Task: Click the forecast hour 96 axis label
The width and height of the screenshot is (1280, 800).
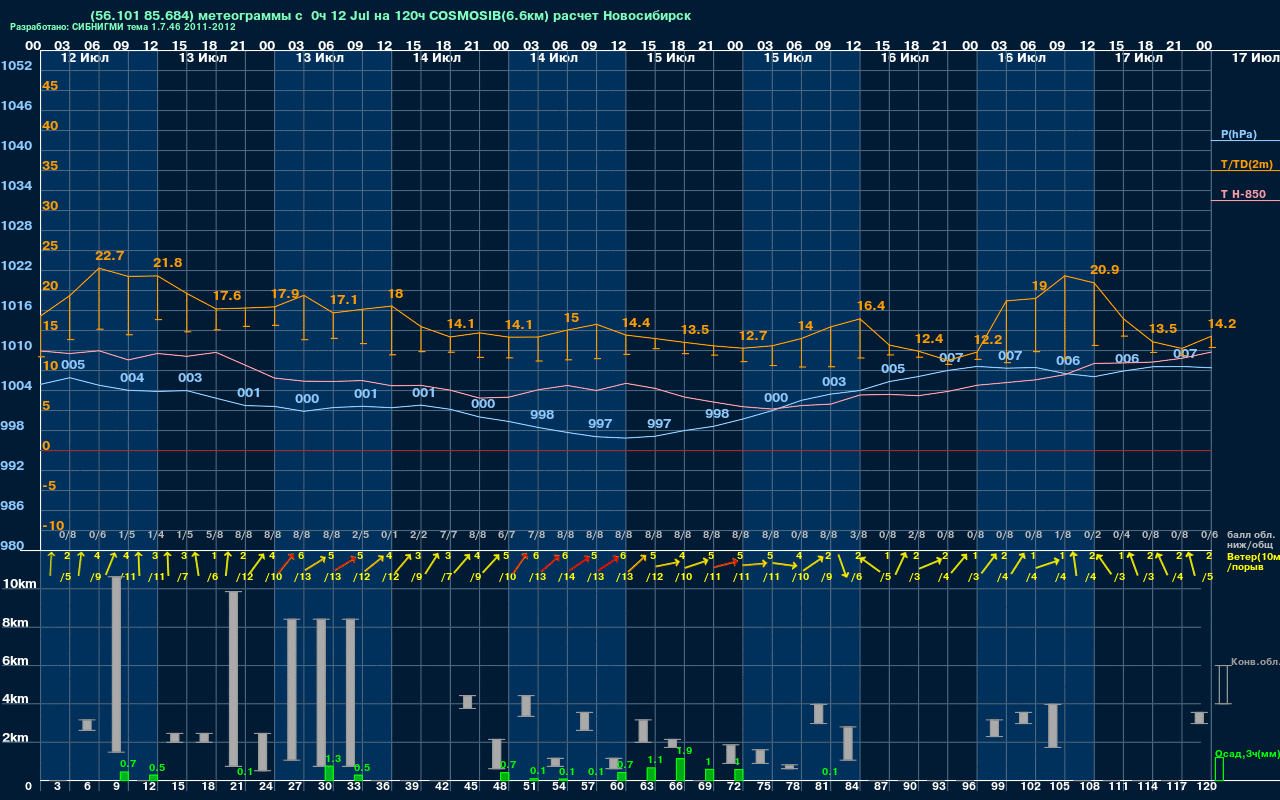Action: [969, 788]
